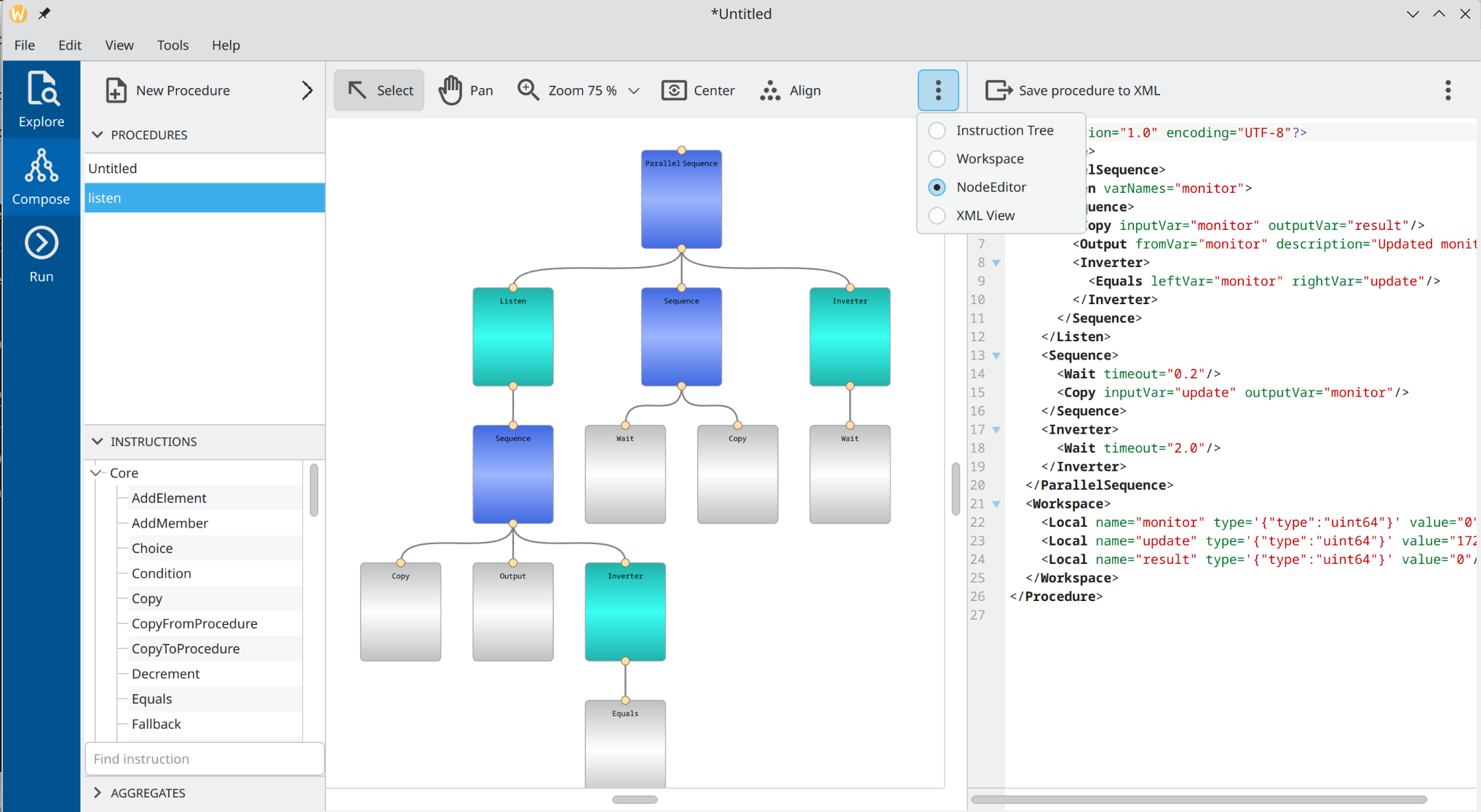This screenshot has height=812, width=1481.
Task: Open XML panel three-dot menu
Action: tap(1448, 90)
